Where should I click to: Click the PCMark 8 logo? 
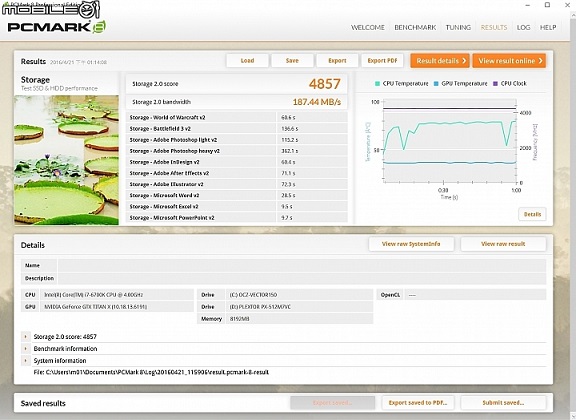[x=57, y=27]
